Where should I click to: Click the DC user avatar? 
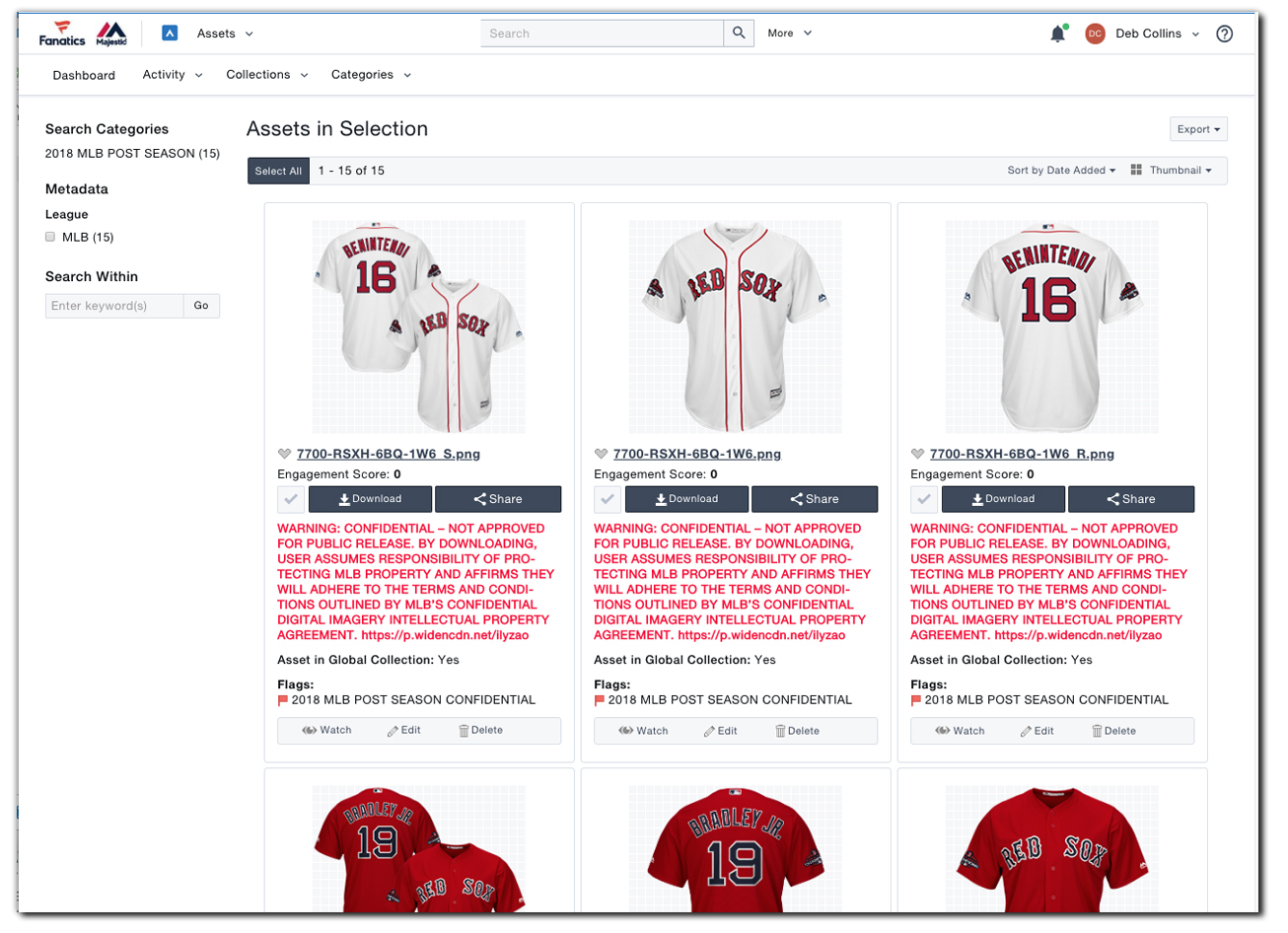[1094, 34]
